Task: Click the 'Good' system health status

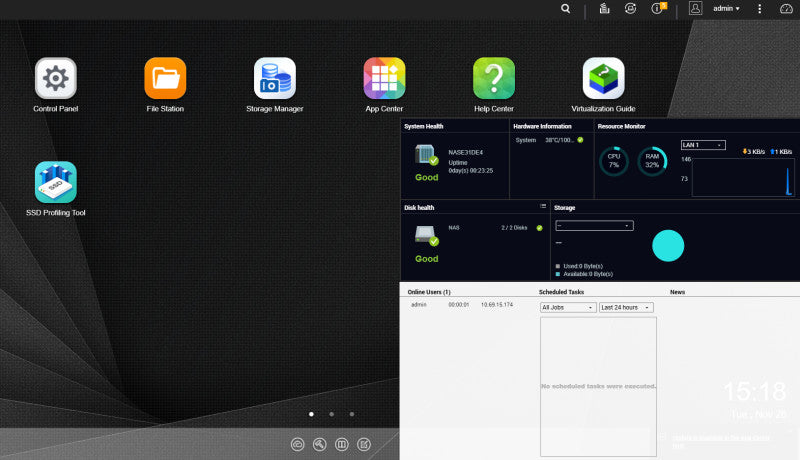Action: [x=427, y=177]
